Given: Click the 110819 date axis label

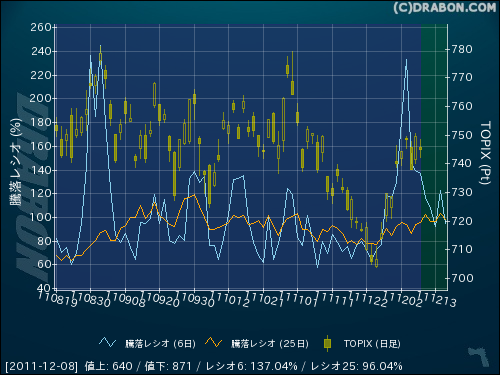Looking at the screenshot, I should point(57,298).
